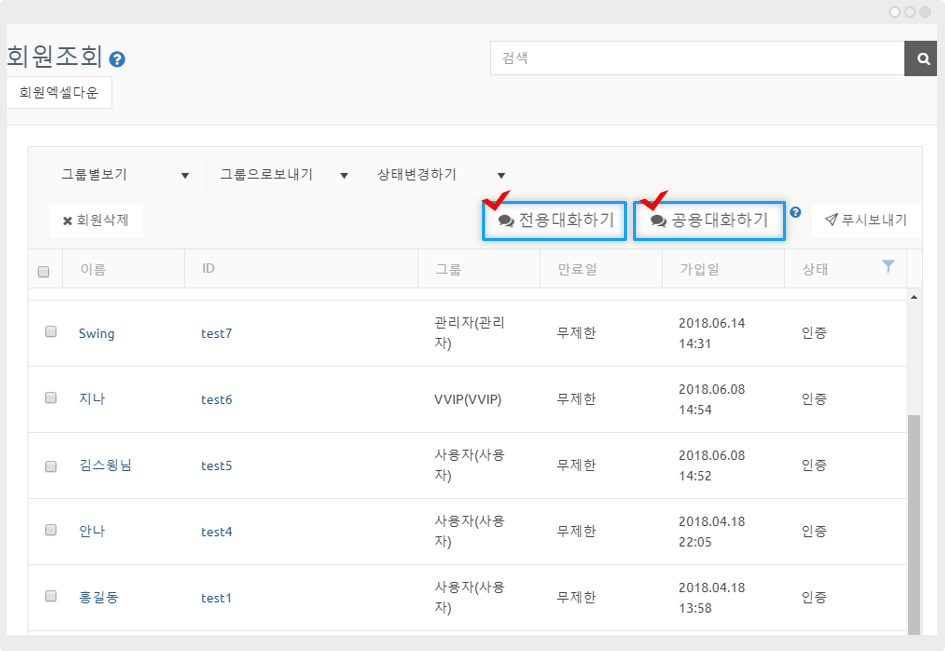
Task: Send push via 푸시보내기 paper plane button
Action: coord(866,220)
